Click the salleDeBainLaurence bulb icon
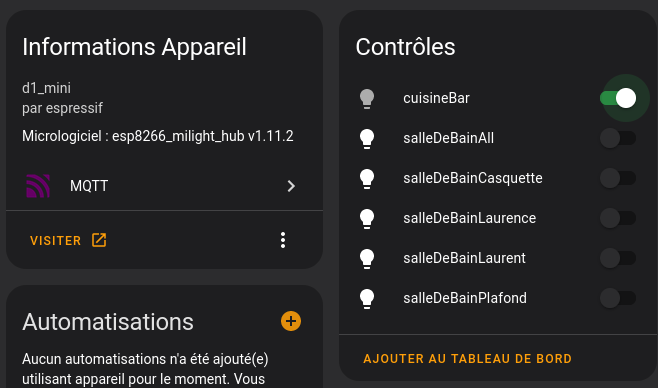658x388 pixels. [367, 219]
